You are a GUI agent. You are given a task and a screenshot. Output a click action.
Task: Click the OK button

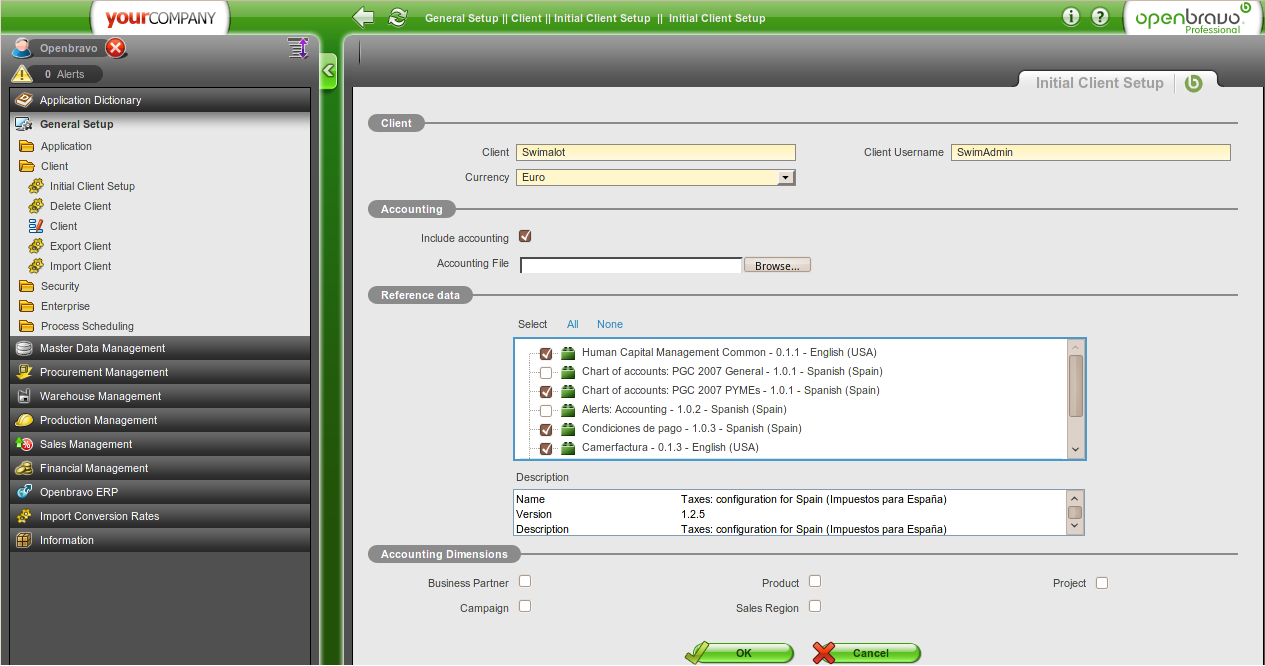pos(741,653)
